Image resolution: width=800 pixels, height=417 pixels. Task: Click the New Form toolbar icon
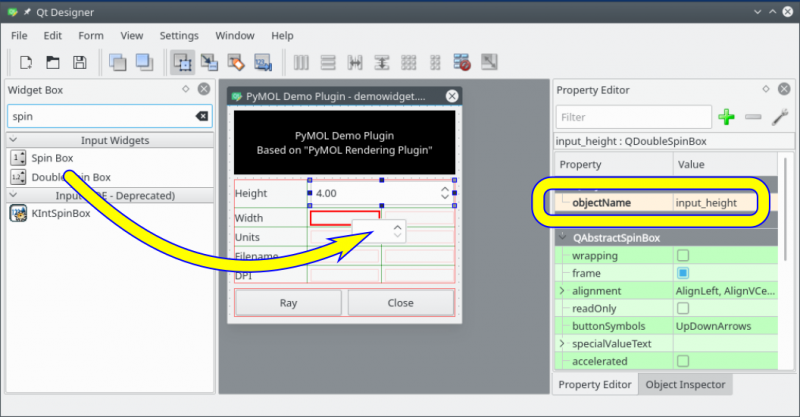coord(27,62)
